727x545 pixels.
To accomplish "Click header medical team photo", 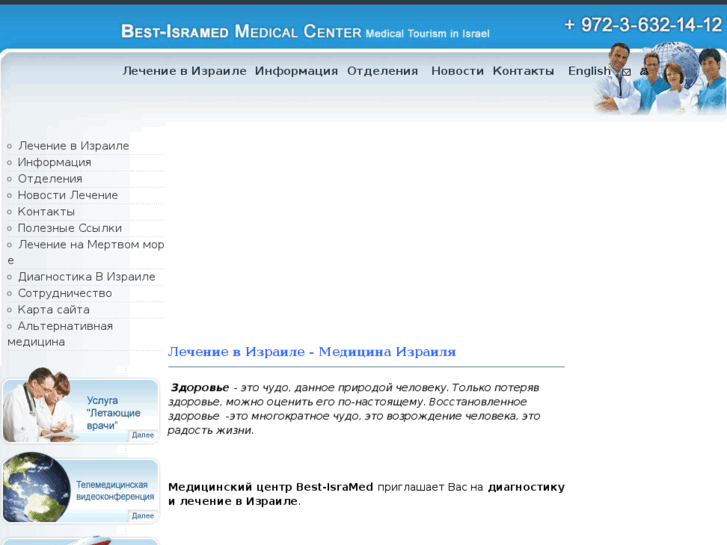I will tap(659, 79).
